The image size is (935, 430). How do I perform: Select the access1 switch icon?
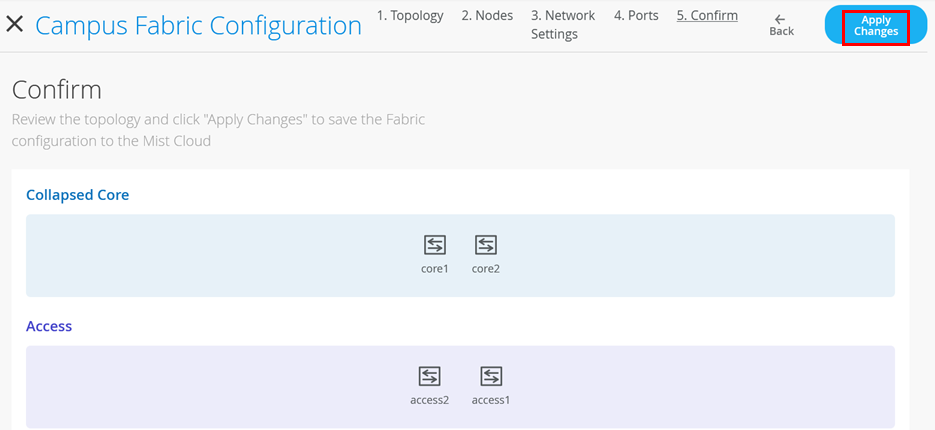tap(491, 376)
